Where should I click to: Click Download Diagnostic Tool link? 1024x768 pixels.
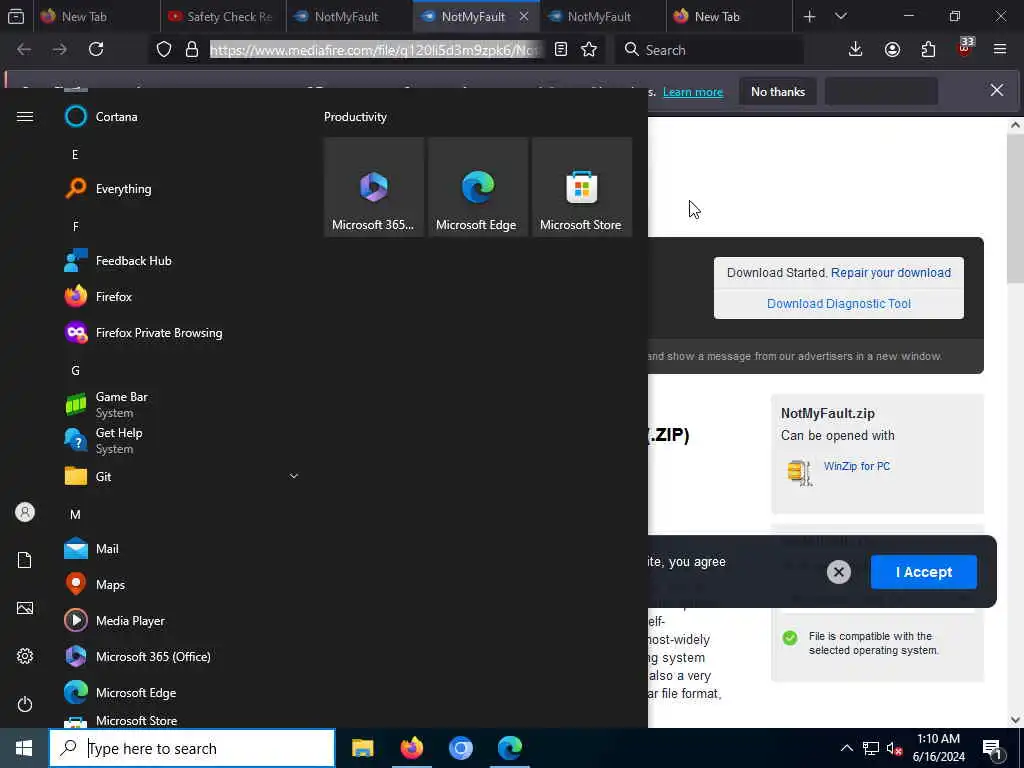tap(839, 304)
